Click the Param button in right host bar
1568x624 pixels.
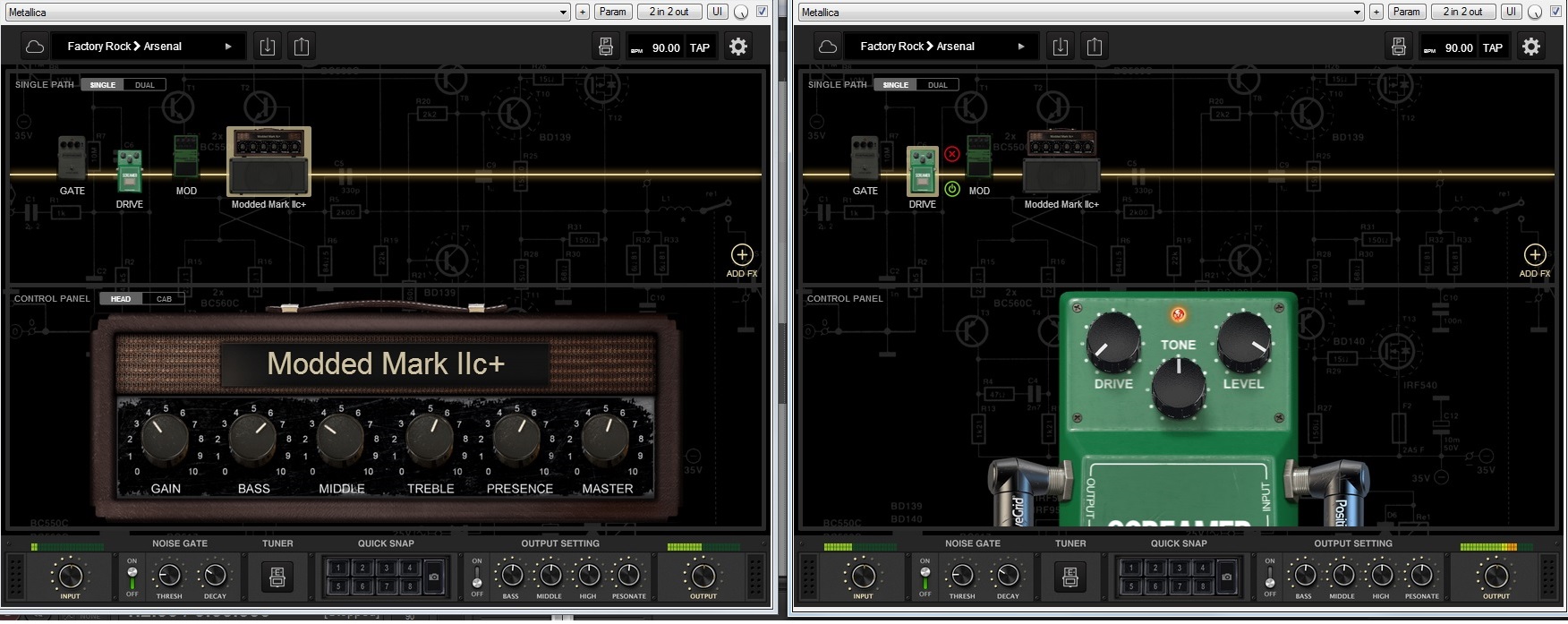[x=1406, y=12]
